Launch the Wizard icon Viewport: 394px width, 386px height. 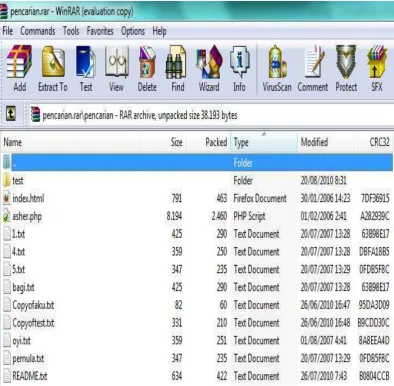coord(209,62)
